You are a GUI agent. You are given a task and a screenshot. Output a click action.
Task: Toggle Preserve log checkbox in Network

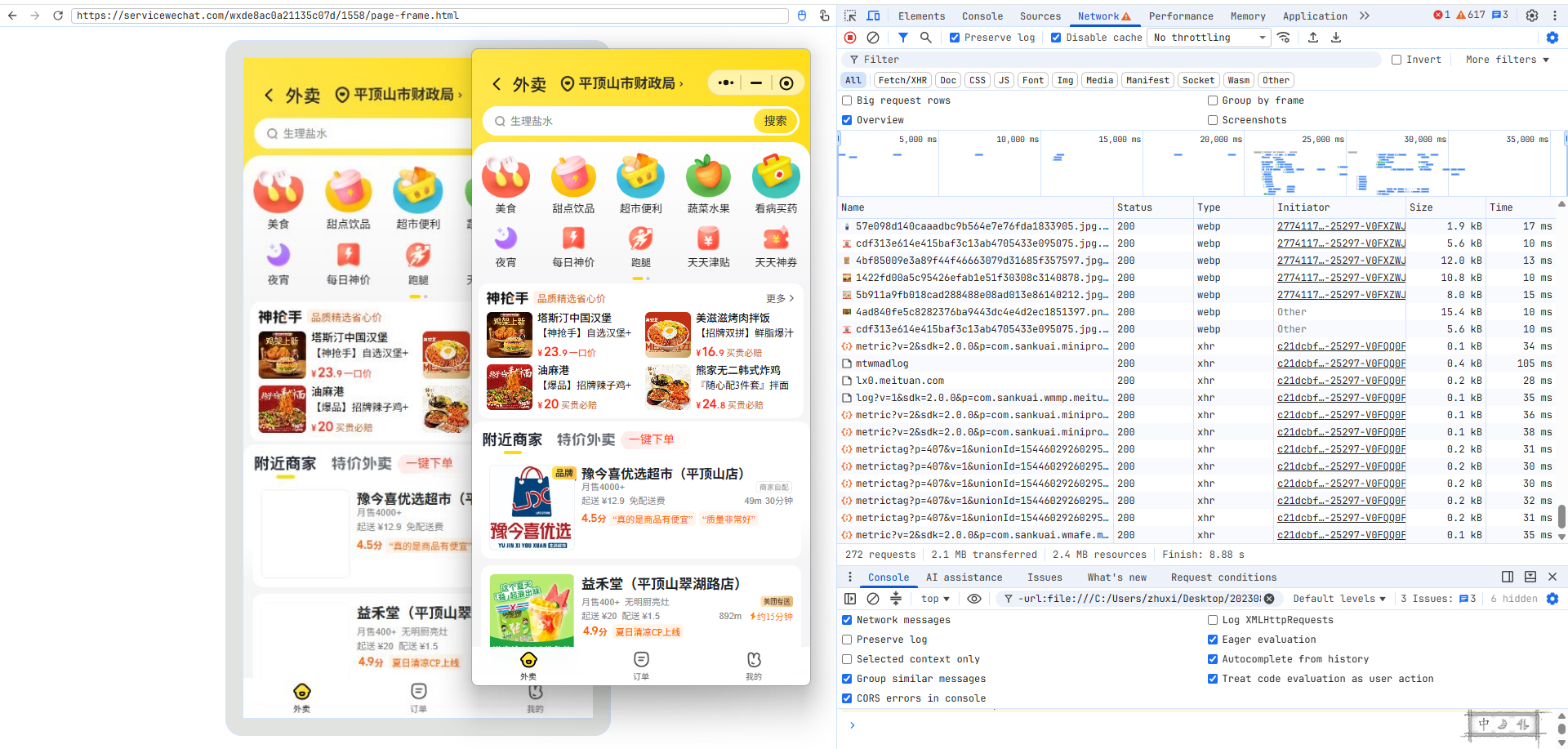pyautogui.click(x=955, y=38)
